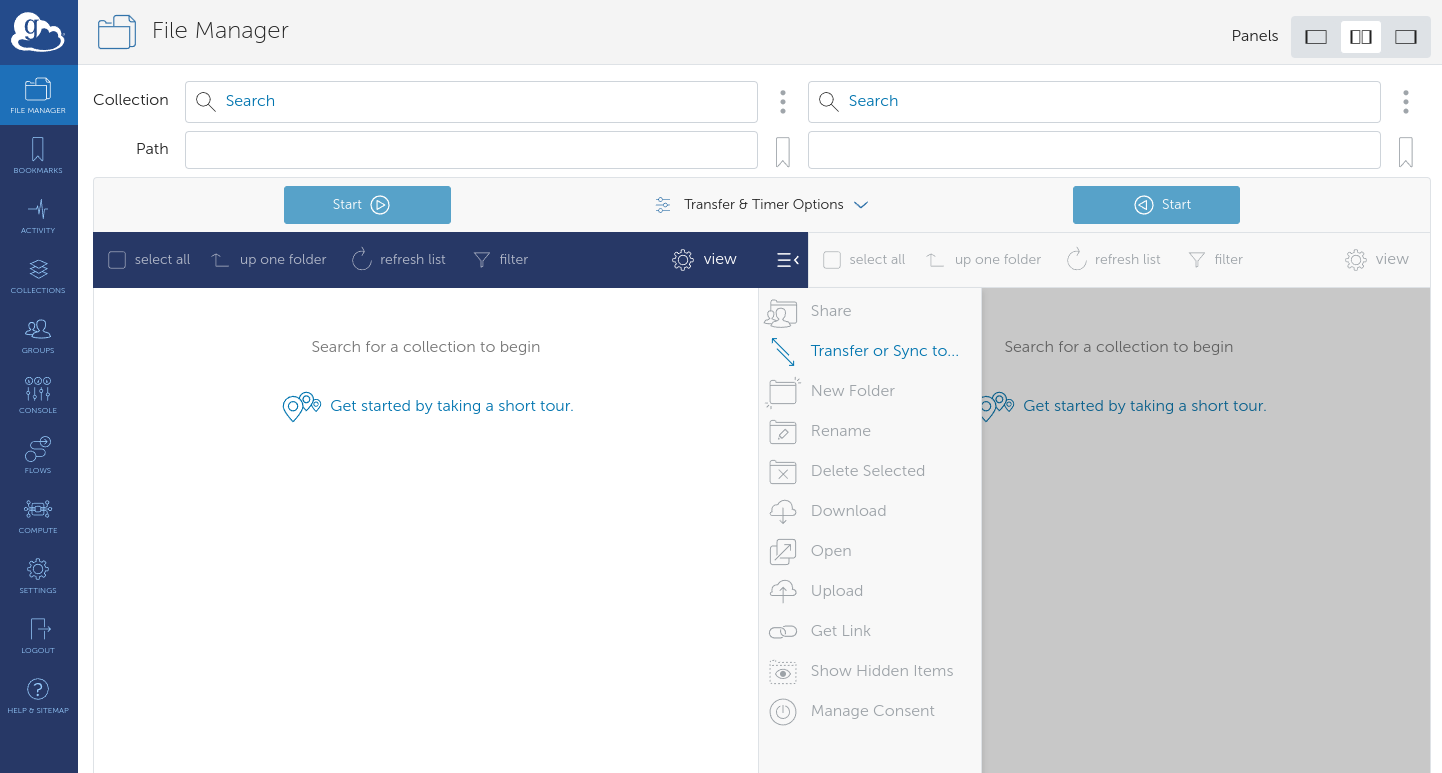
Task: Open Bookmarks in the sidebar
Action: tap(38, 157)
